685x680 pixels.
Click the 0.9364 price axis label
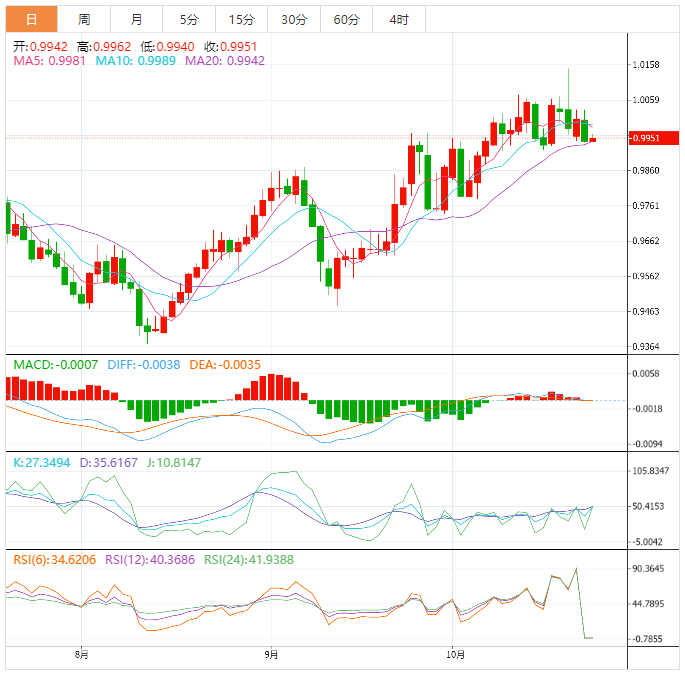coord(646,347)
